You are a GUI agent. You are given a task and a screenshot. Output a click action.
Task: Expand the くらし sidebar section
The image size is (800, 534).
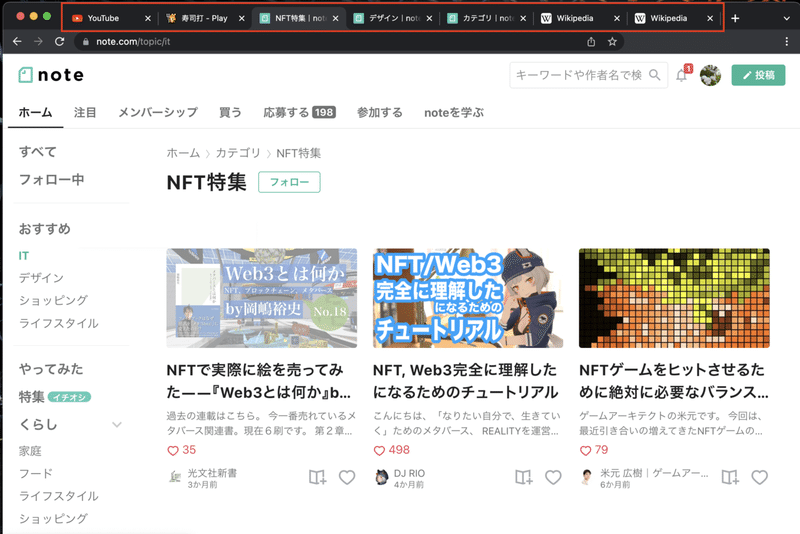click(x=117, y=425)
